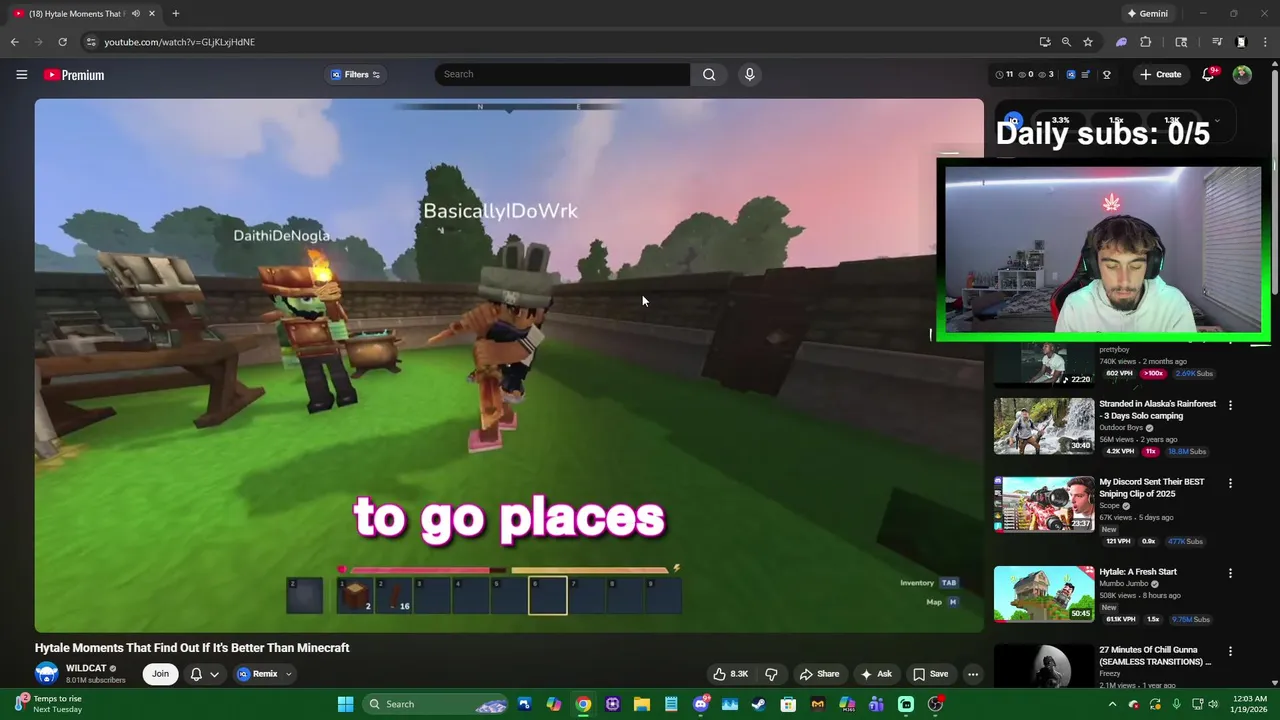Open Chrome three-dot menu

click(x=1266, y=42)
